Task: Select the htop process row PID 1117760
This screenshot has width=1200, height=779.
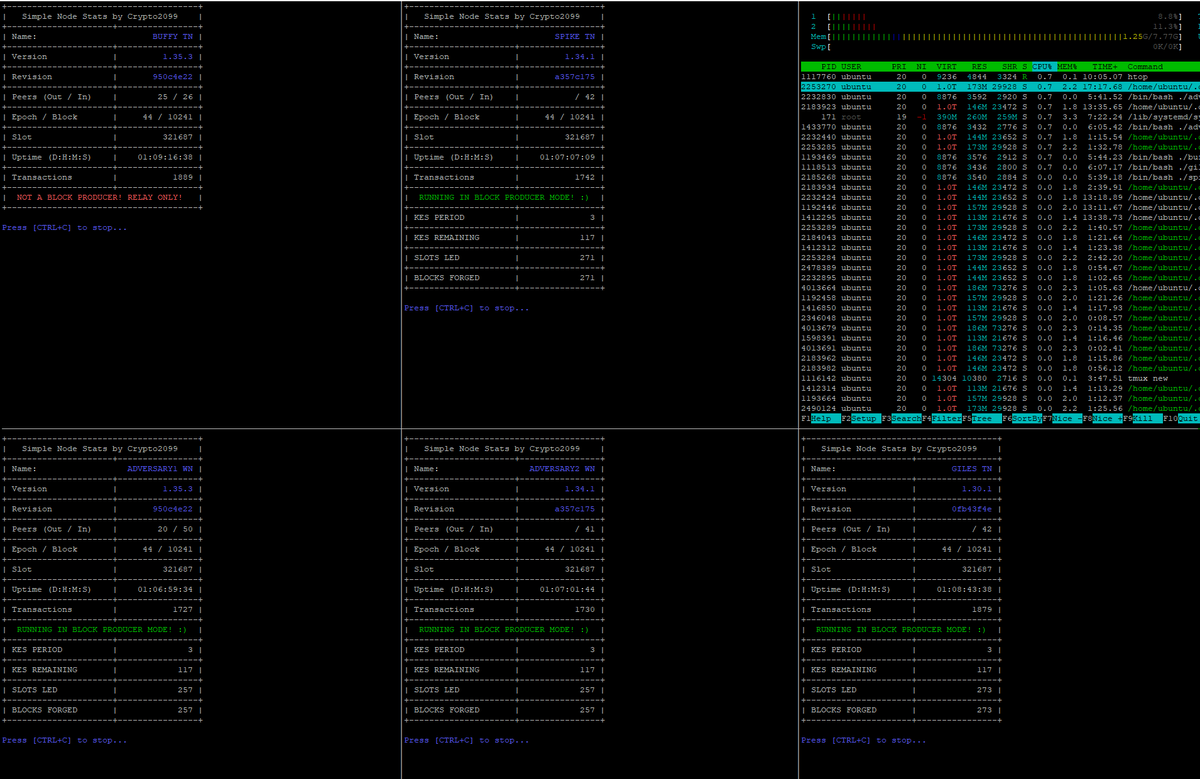Action: click(x=1000, y=77)
